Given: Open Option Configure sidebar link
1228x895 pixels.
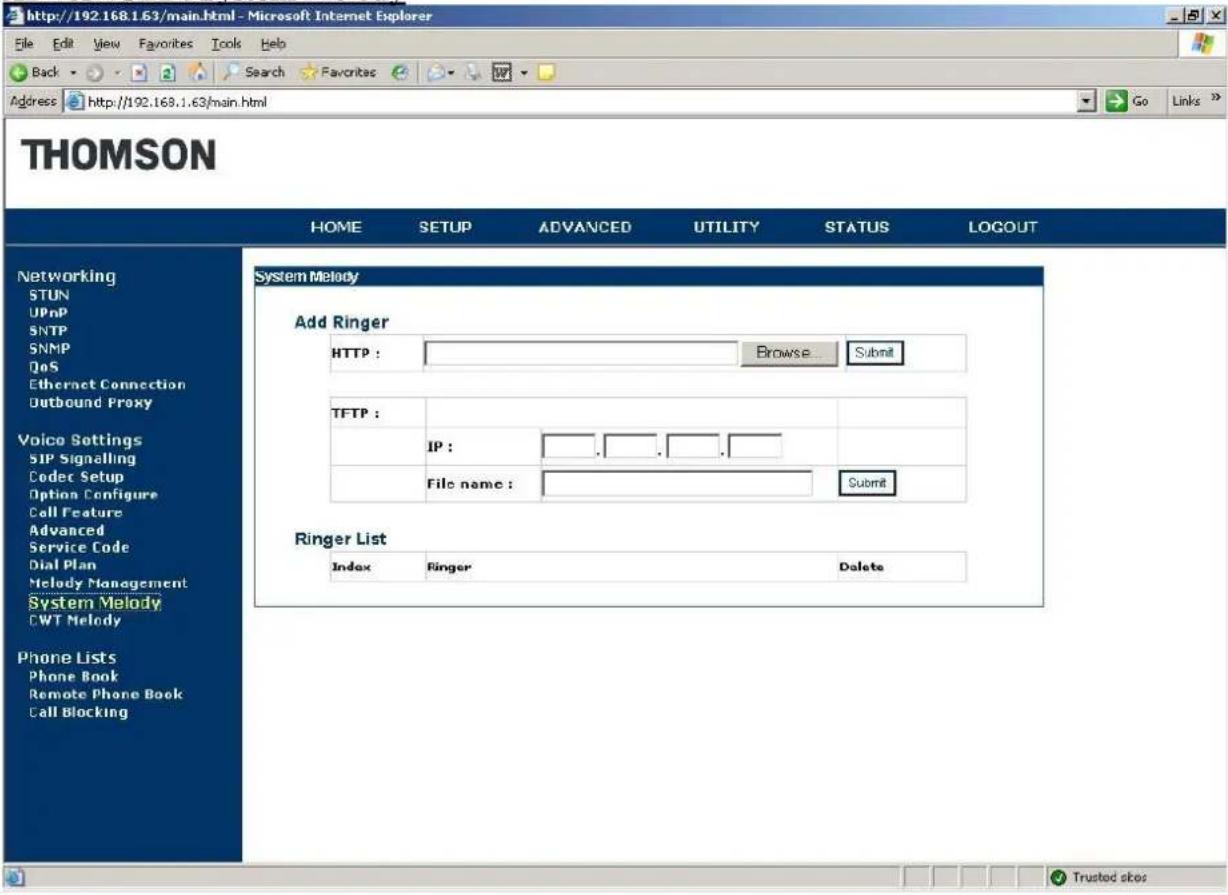Looking at the screenshot, I should (93, 494).
